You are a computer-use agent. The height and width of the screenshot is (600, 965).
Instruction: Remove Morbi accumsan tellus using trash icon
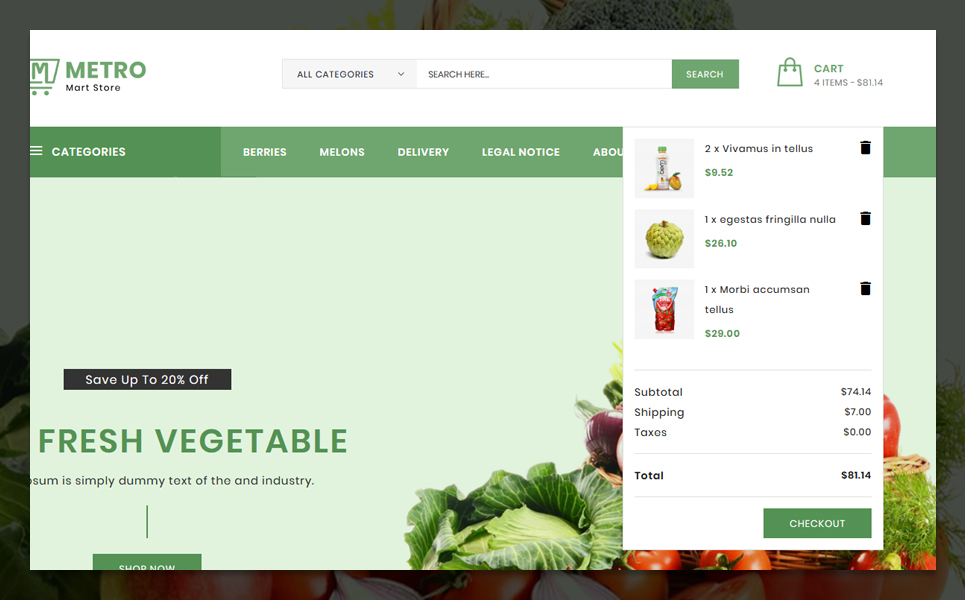(865, 289)
